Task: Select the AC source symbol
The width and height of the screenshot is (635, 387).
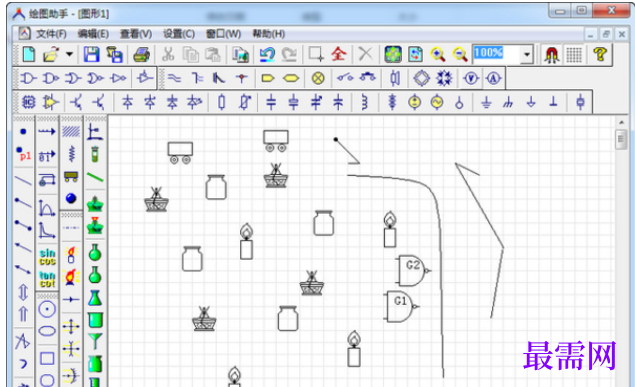Action: [437, 102]
